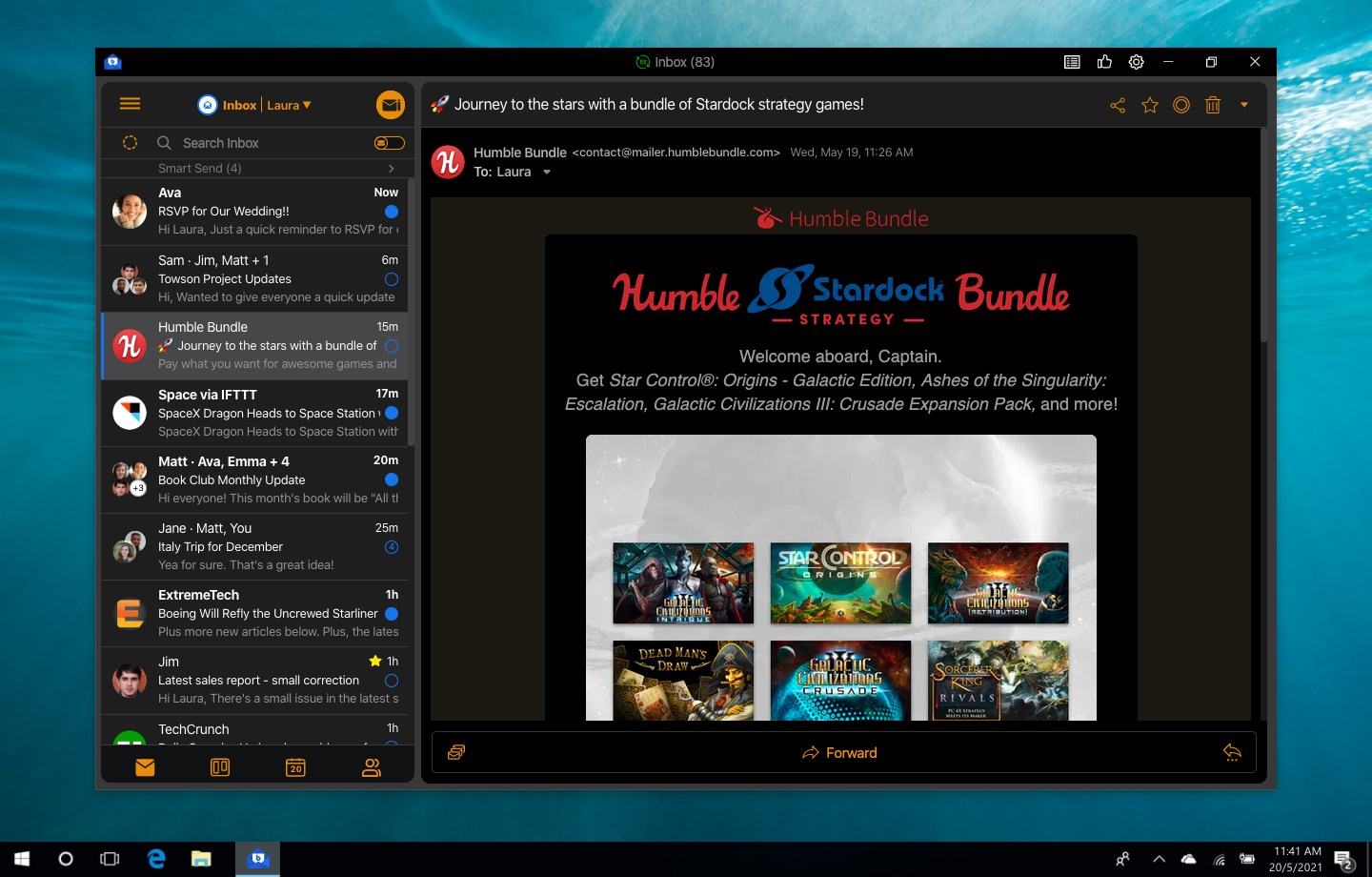Open the Calendar tab at the bottom
The width and height of the screenshot is (1372, 877).
(295, 767)
